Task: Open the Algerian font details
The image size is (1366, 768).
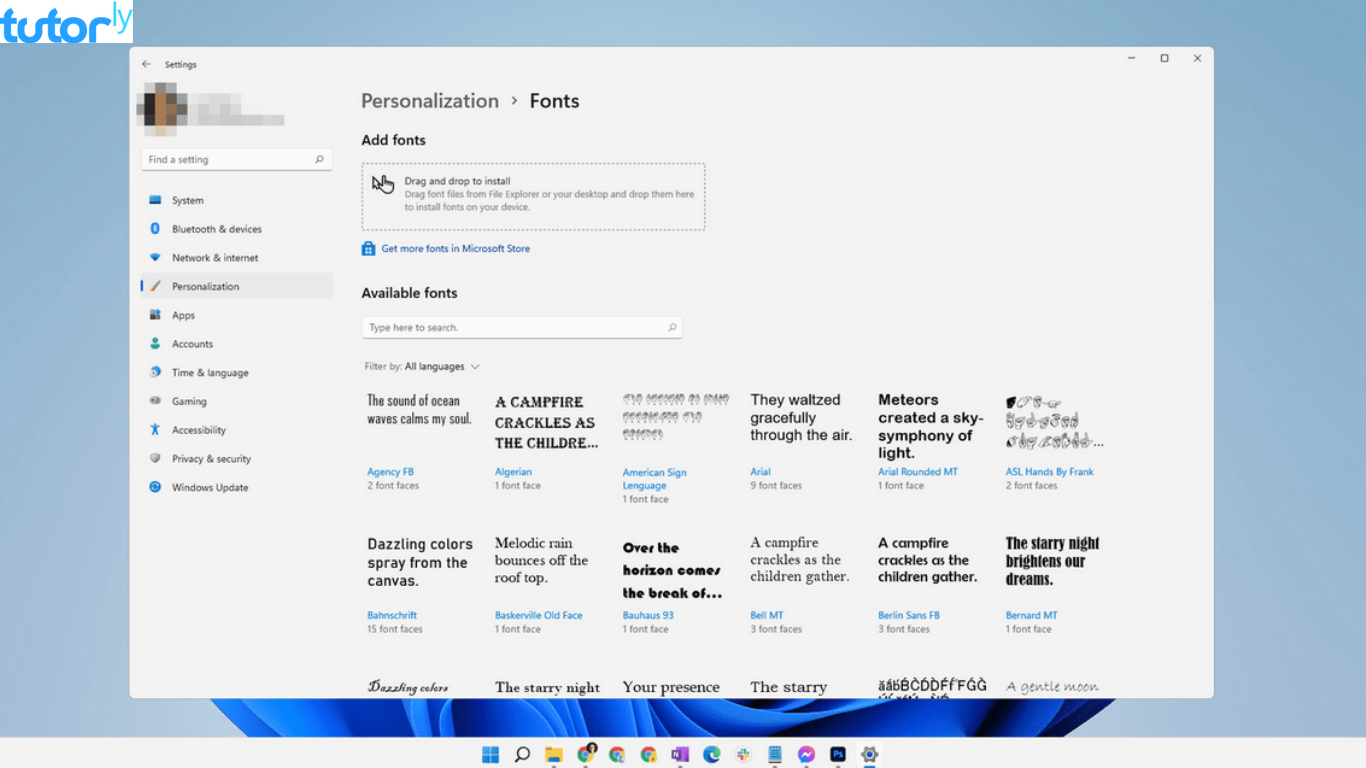Action: click(548, 440)
